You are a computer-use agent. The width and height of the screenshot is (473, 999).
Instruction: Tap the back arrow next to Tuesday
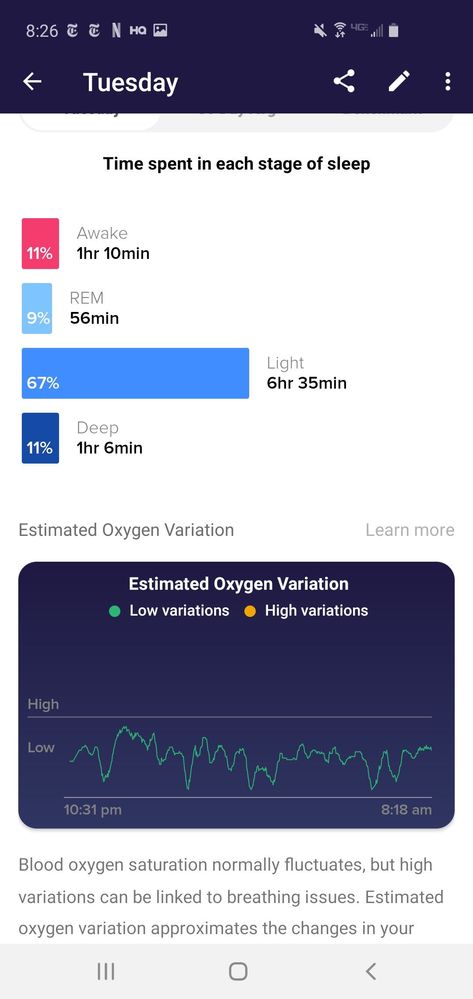pyautogui.click(x=32, y=82)
